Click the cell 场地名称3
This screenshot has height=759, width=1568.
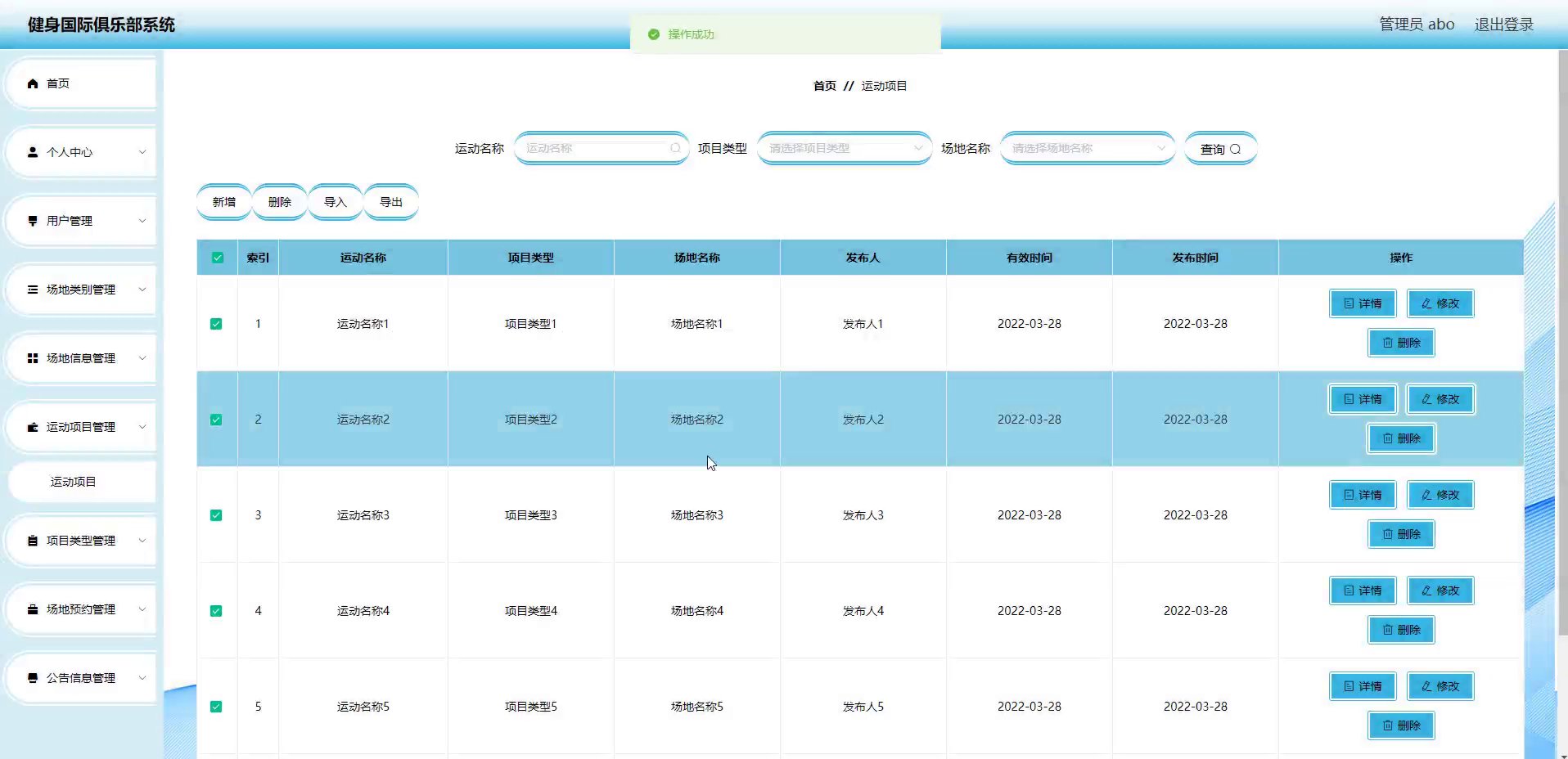click(697, 515)
